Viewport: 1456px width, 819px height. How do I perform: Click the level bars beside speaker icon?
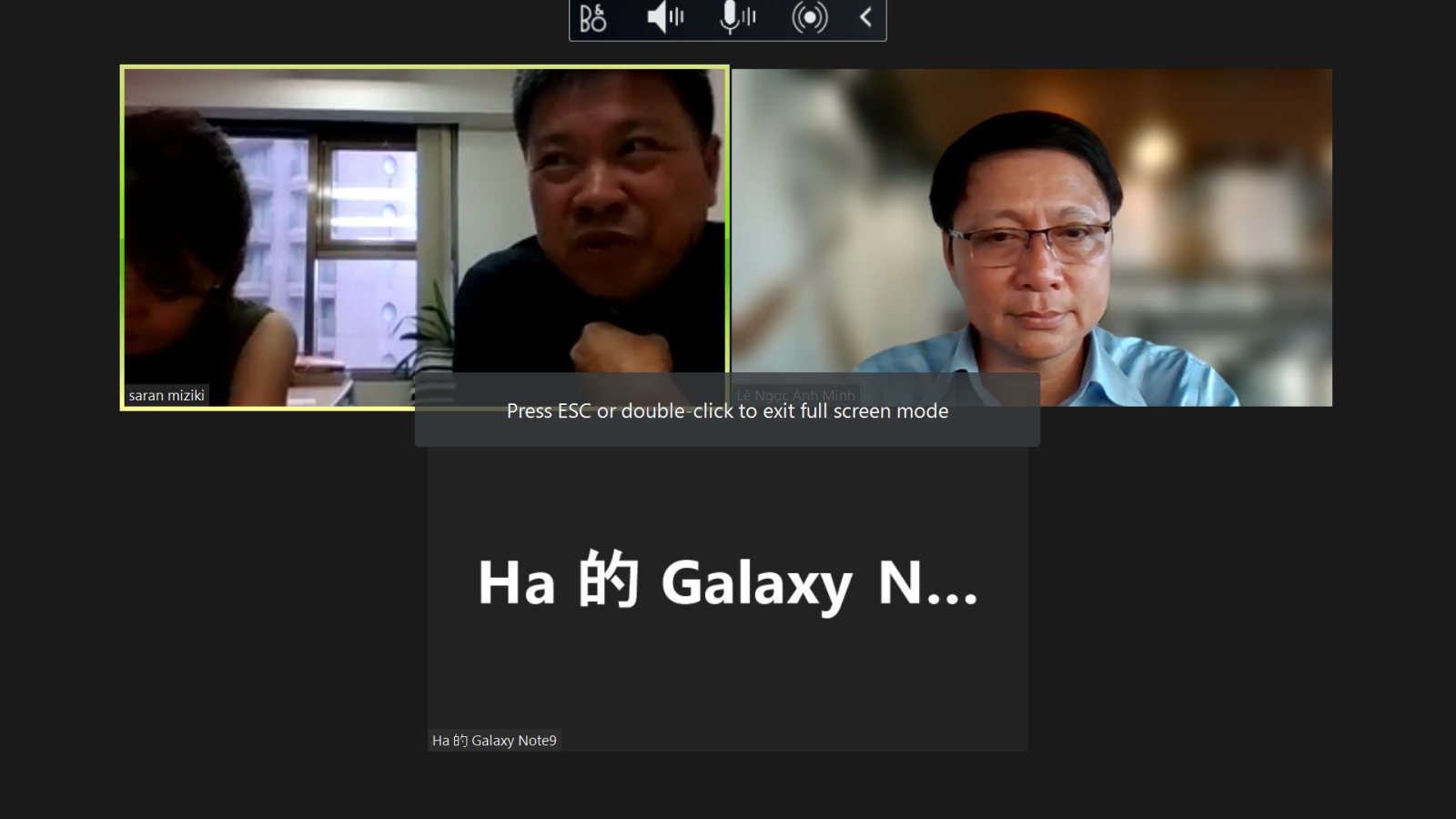(x=678, y=18)
